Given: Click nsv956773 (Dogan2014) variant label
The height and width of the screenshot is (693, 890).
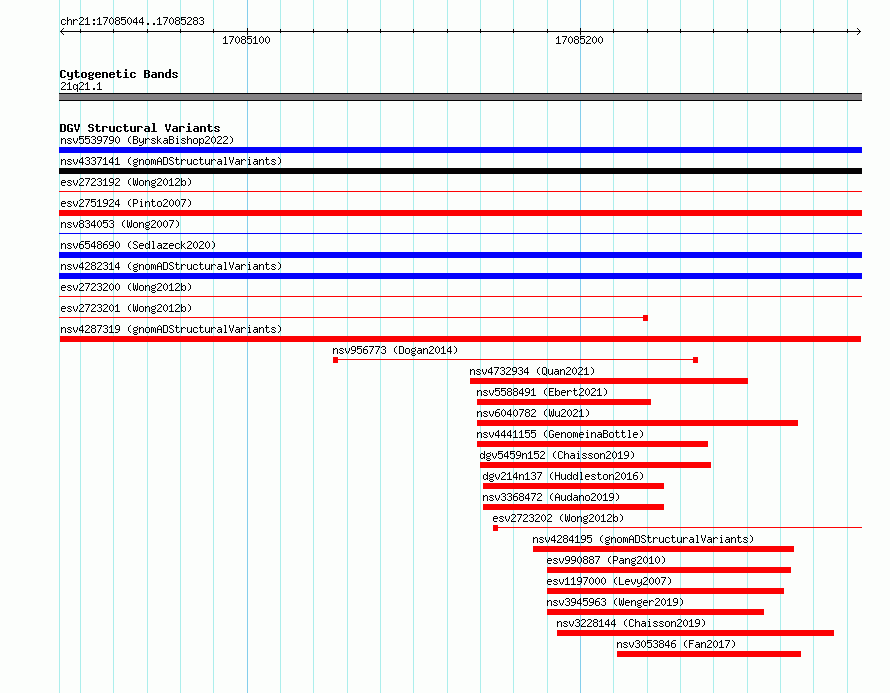Looking at the screenshot, I should click(x=395, y=350).
